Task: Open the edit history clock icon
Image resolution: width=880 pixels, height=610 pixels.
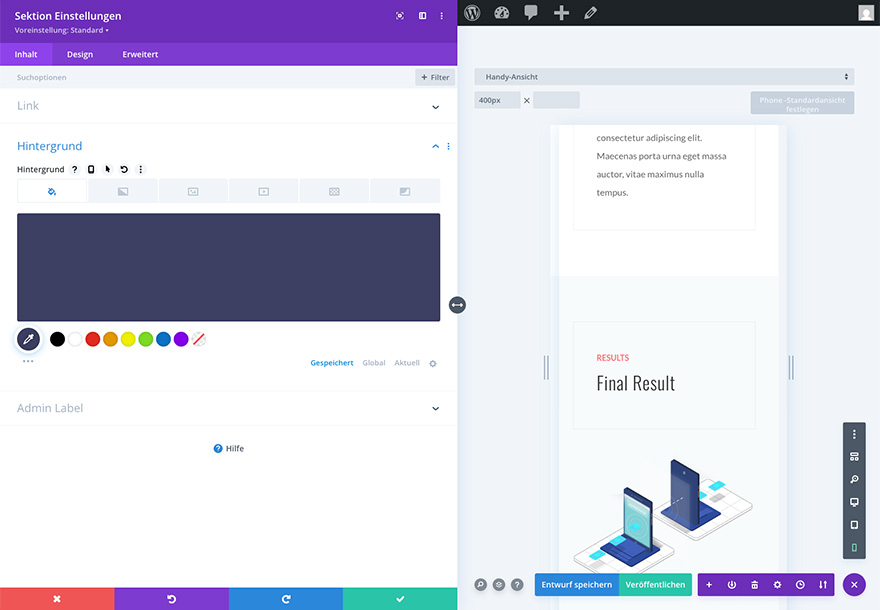Action: pos(800,585)
